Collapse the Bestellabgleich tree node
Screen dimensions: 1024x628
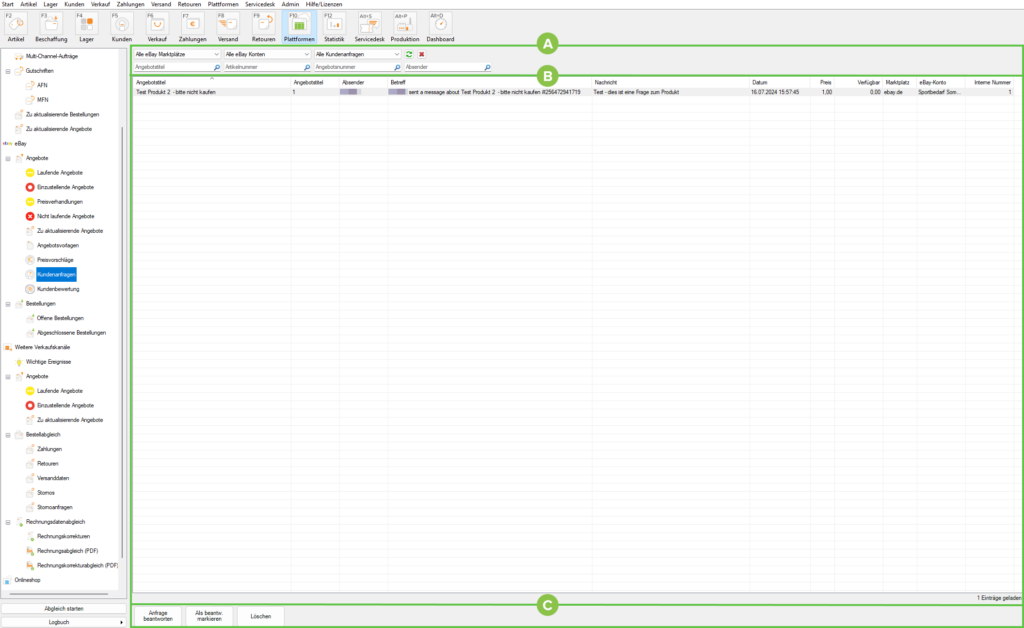pyautogui.click(x=8, y=435)
